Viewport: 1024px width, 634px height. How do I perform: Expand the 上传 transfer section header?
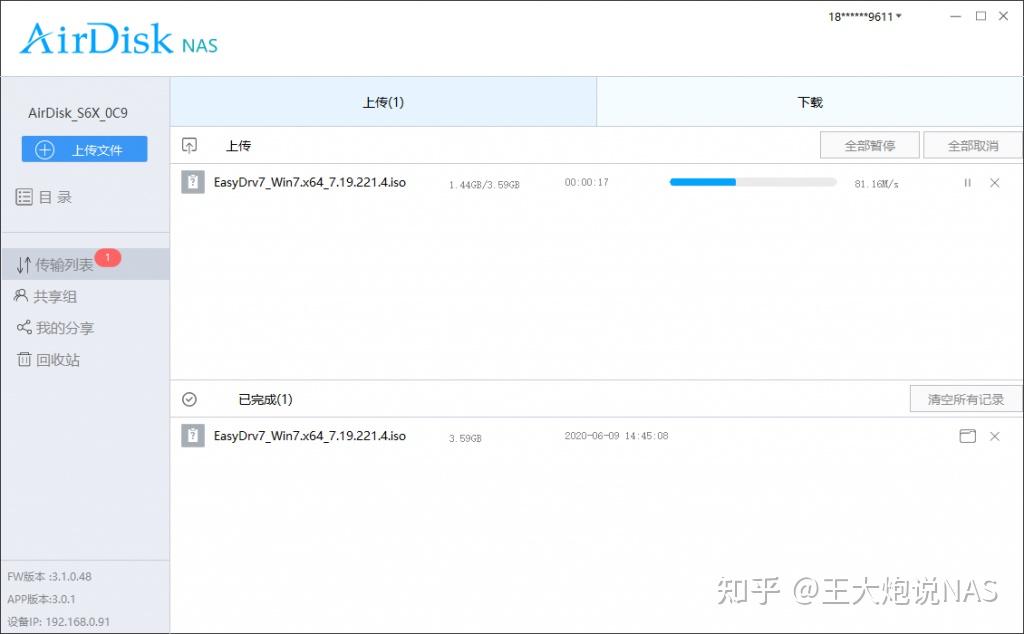pos(238,145)
